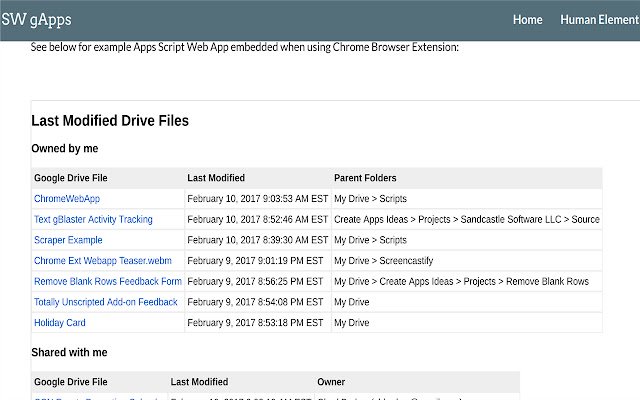This screenshot has height=400, width=640.
Task: Select date February 9, 2017 8:54:08 PM EST
Action: tap(255, 302)
